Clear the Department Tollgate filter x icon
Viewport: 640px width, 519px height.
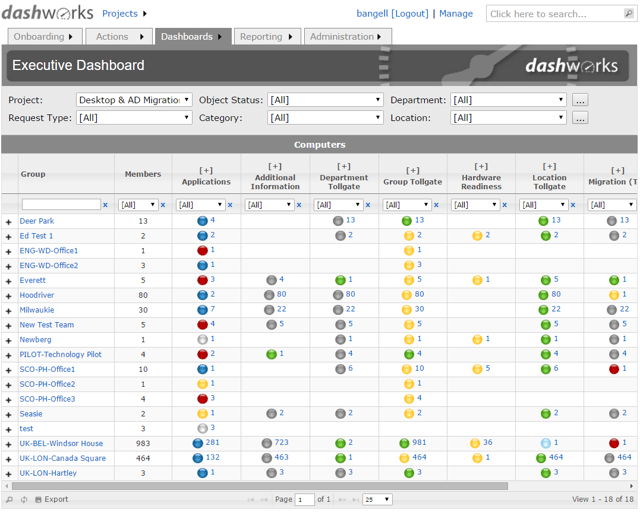tap(368, 205)
